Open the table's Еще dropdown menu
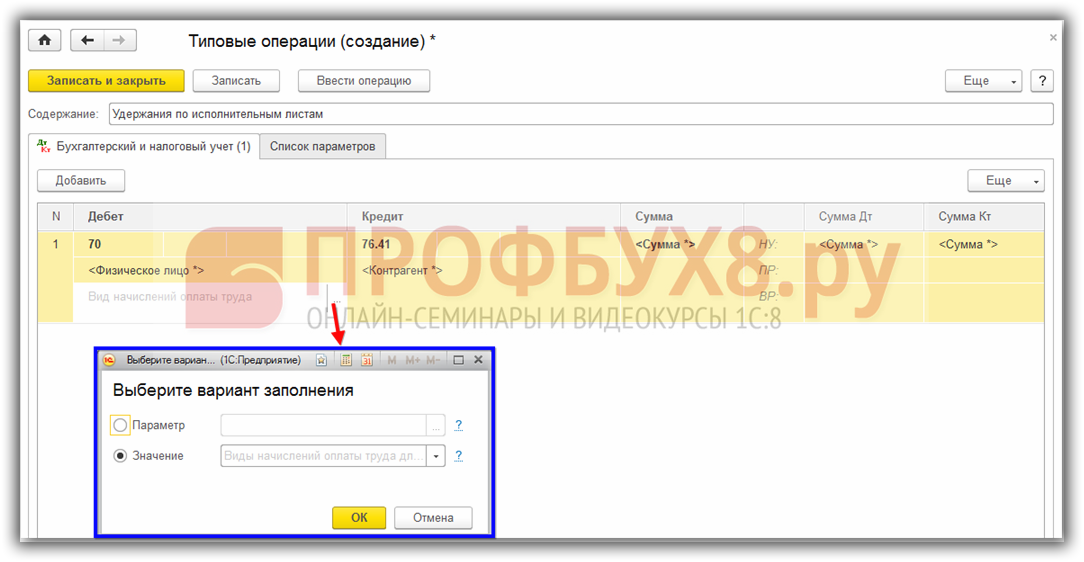 pyautogui.click(x=1005, y=181)
